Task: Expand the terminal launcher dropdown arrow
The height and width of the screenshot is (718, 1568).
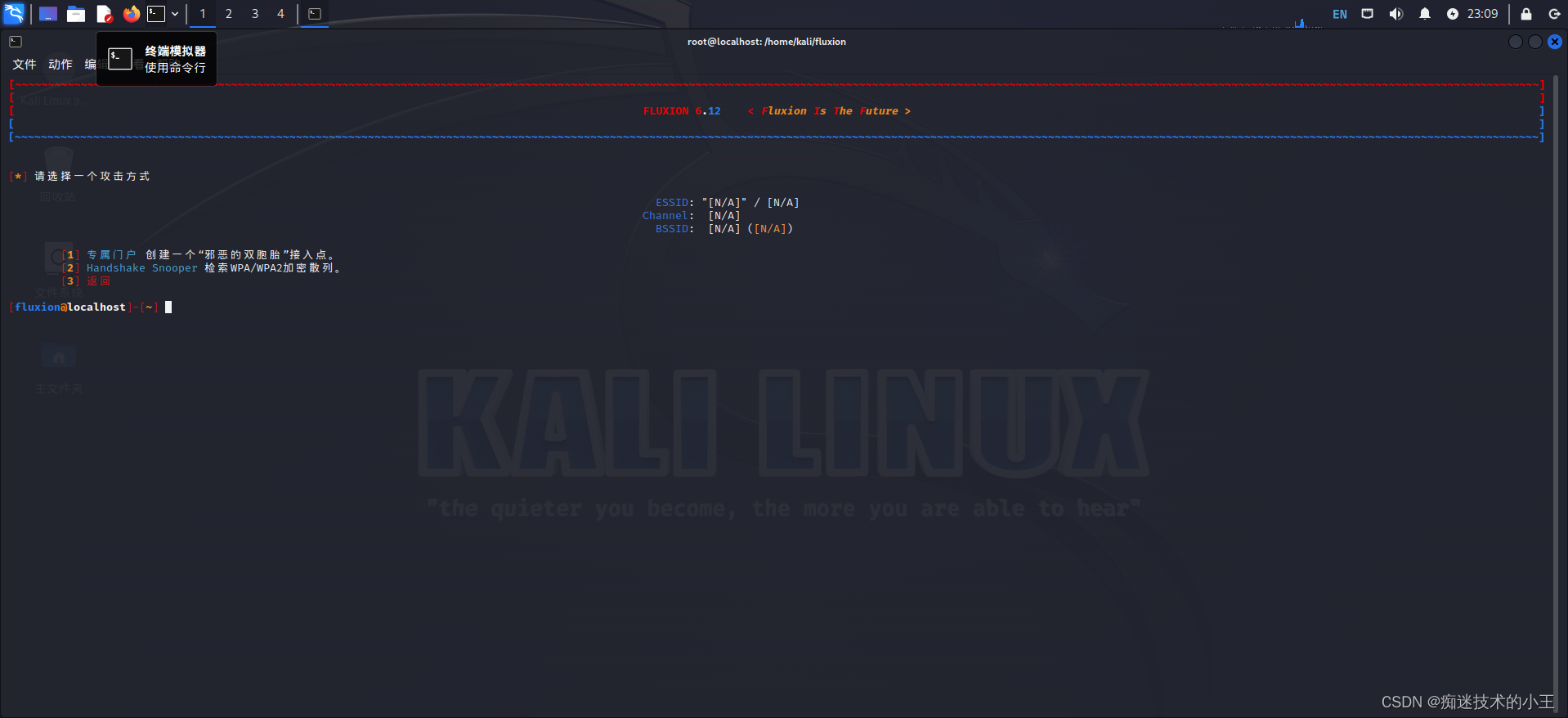Action: pyautogui.click(x=175, y=14)
